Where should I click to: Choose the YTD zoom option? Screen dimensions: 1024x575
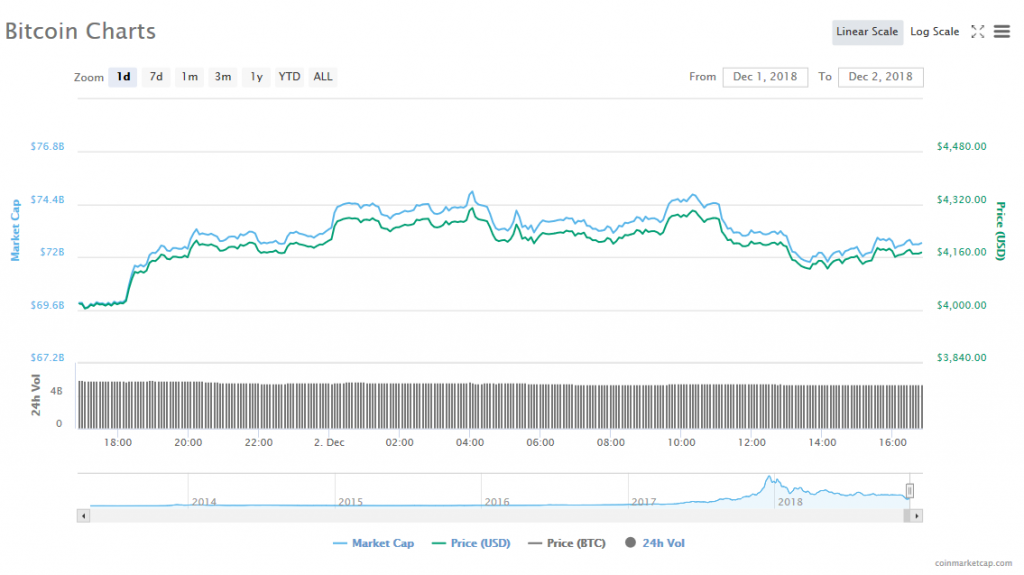point(289,77)
